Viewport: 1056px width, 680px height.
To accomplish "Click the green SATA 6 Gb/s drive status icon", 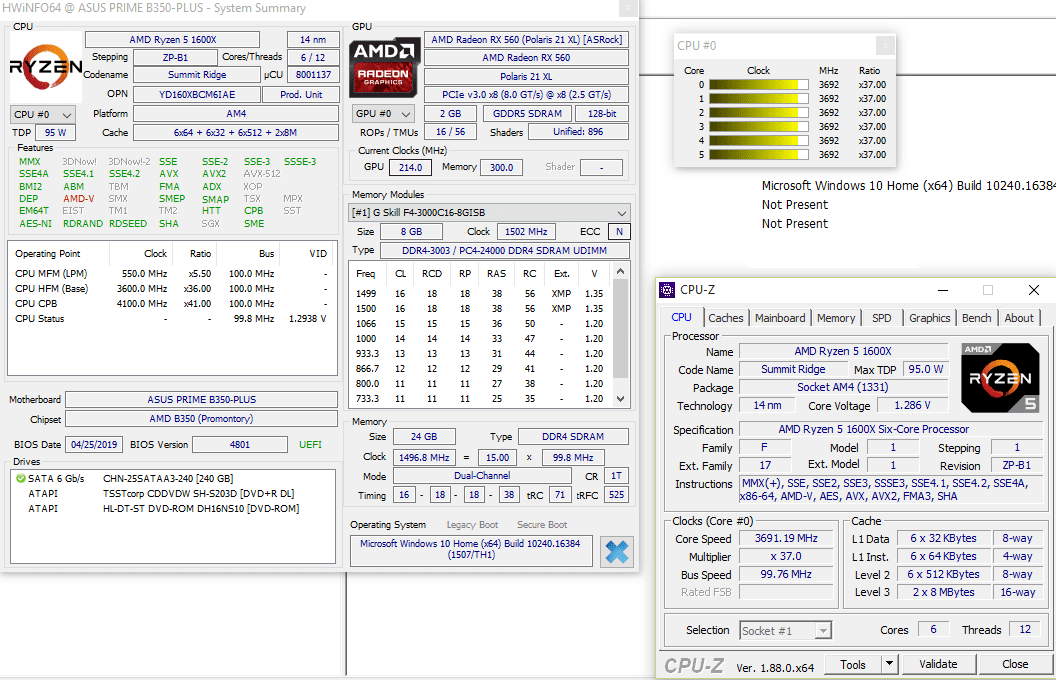I will 20,479.
